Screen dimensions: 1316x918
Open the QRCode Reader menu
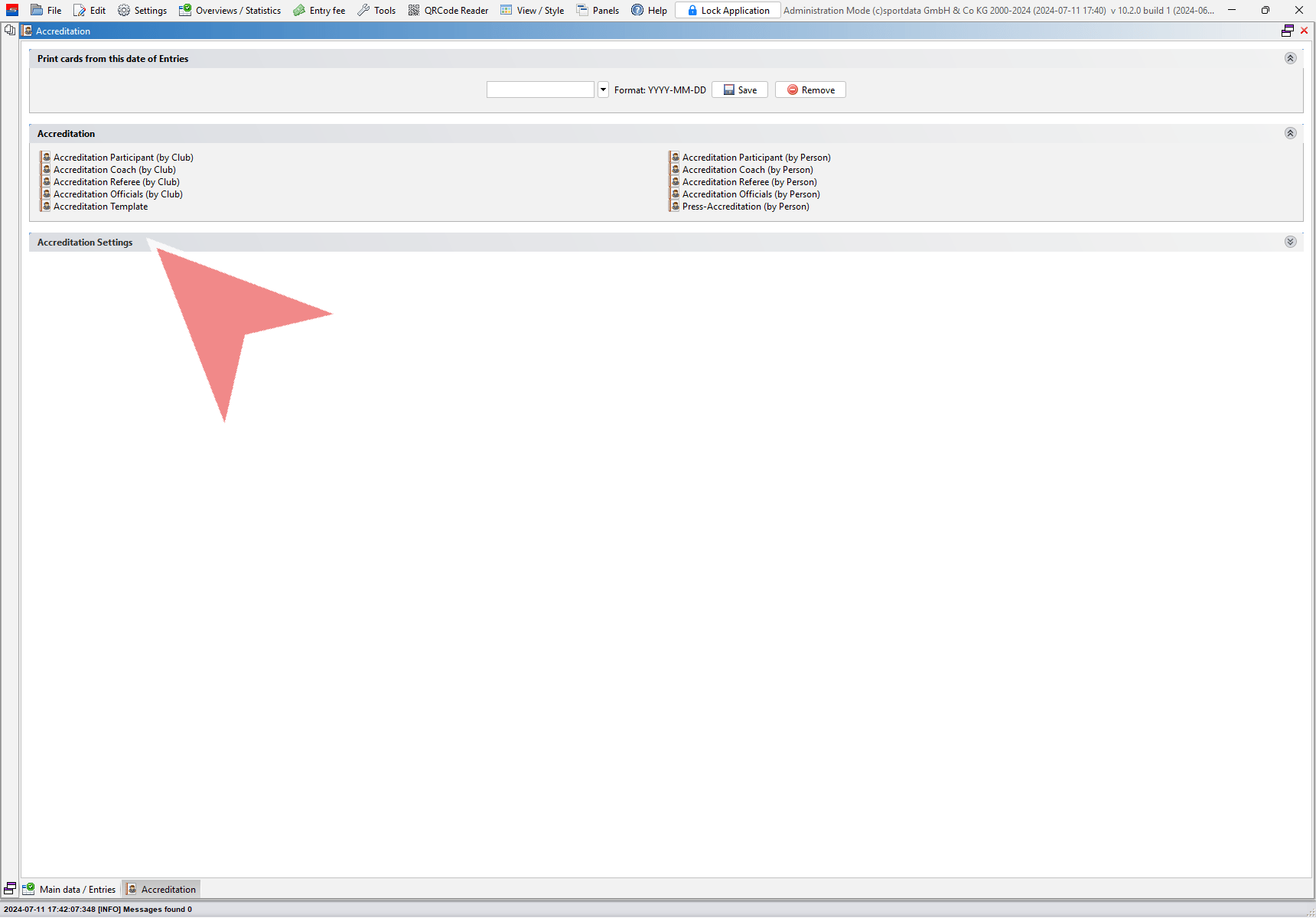click(x=448, y=11)
